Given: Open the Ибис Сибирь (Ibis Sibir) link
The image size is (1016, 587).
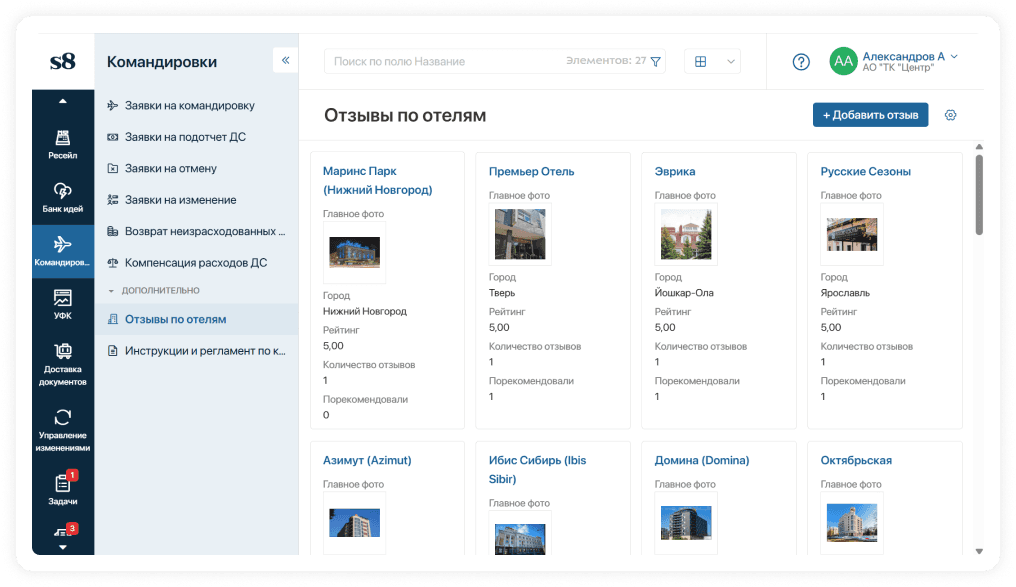Looking at the screenshot, I should (x=537, y=470).
